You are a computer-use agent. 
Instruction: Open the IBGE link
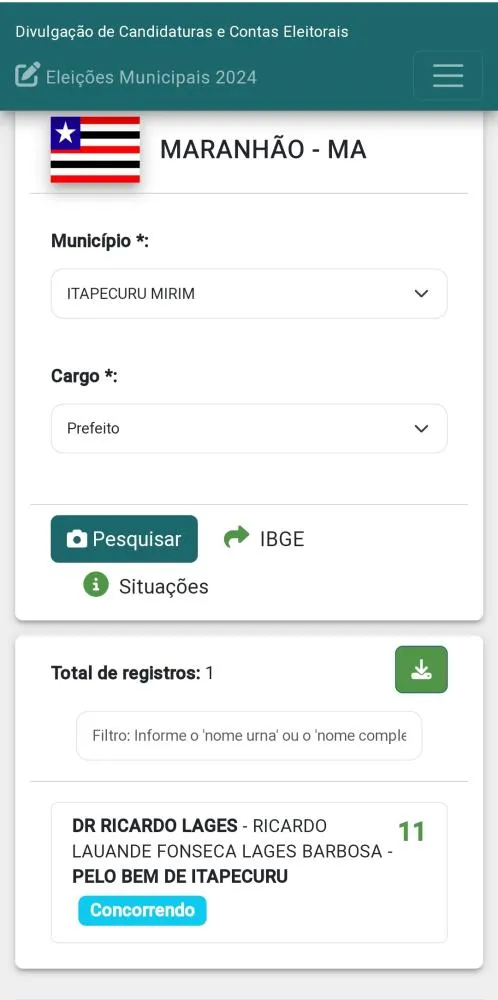pos(282,540)
